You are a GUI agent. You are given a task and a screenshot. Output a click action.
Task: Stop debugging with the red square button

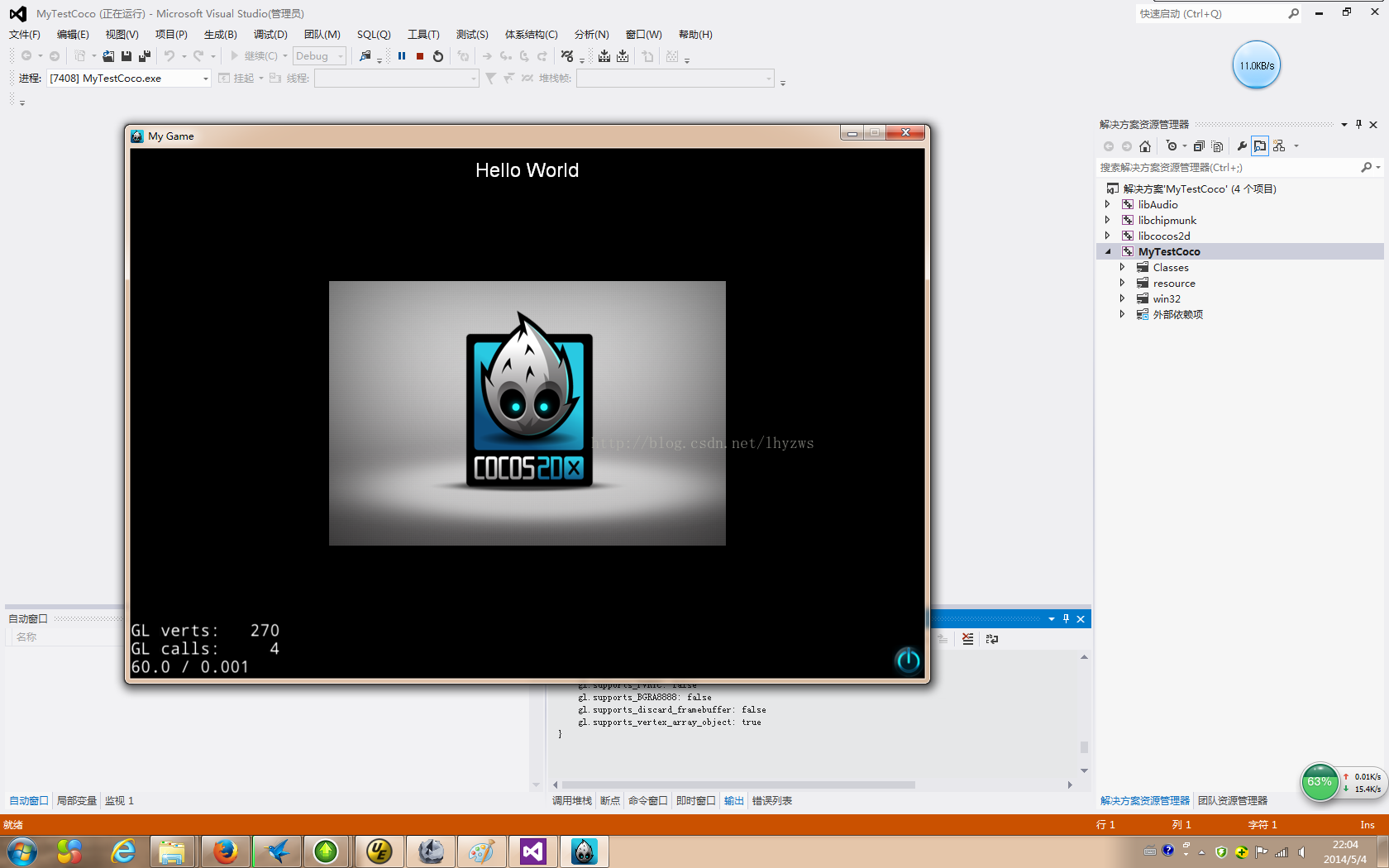click(420, 56)
